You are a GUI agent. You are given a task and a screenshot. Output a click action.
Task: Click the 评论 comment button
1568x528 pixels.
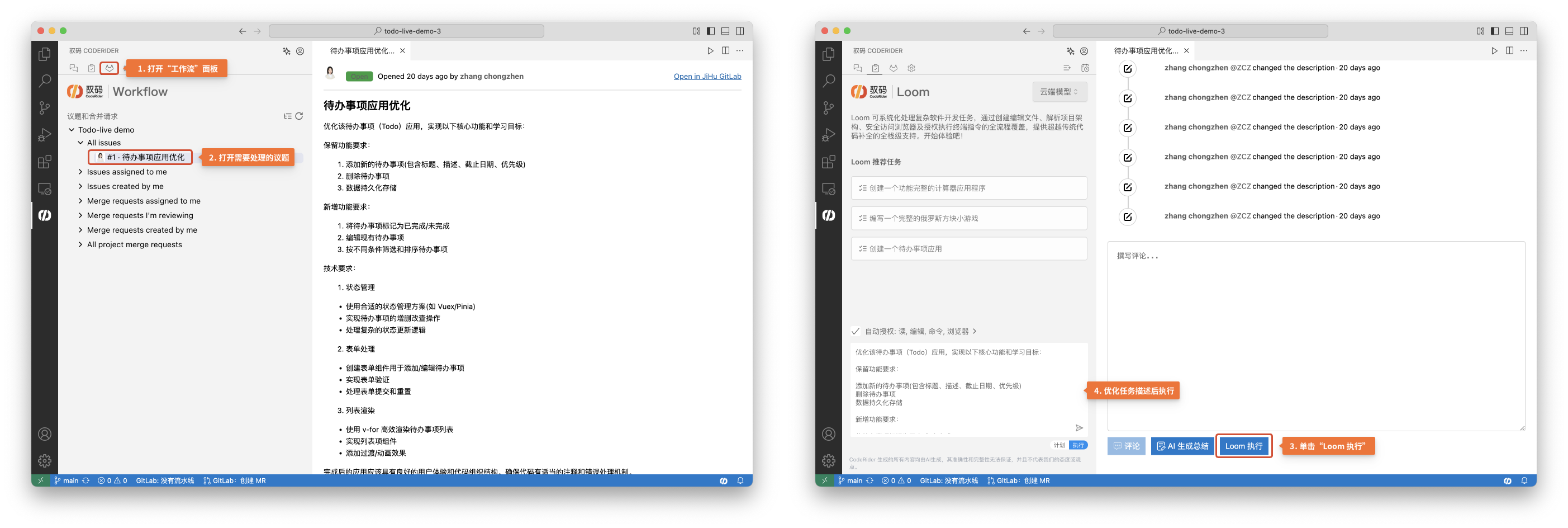point(1126,446)
